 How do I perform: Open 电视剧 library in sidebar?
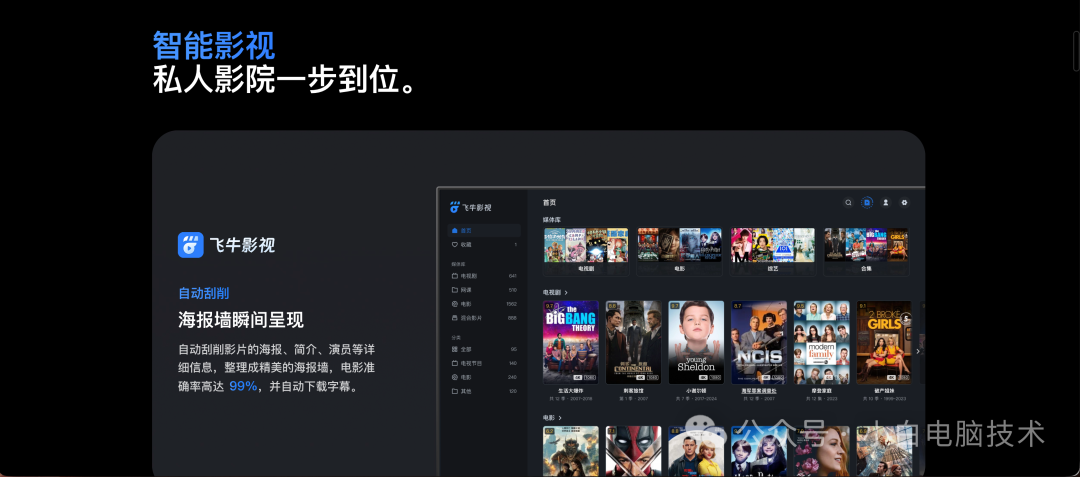484,275
